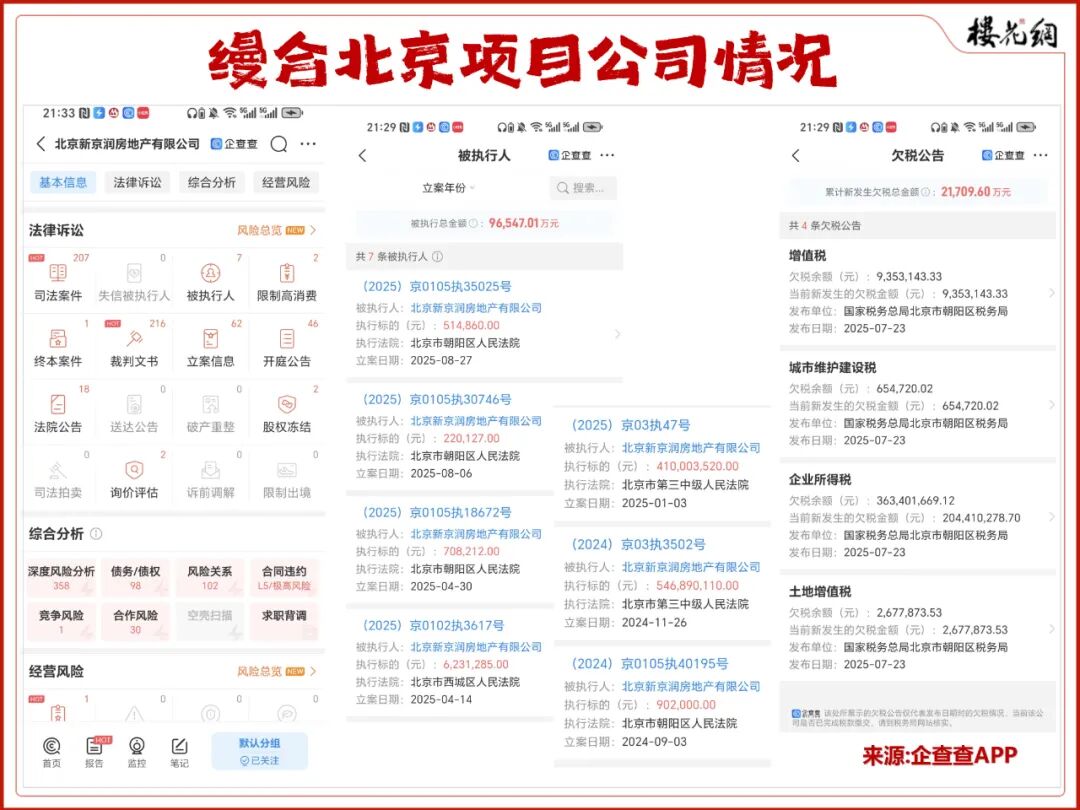1080x810 pixels.
Task: Open case (2025)京0102执3617号
Action: (433, 625)
